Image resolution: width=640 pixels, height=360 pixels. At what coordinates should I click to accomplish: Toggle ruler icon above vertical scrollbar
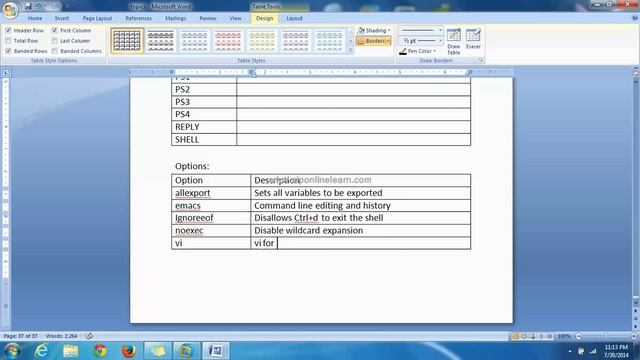tap(636, 73)
